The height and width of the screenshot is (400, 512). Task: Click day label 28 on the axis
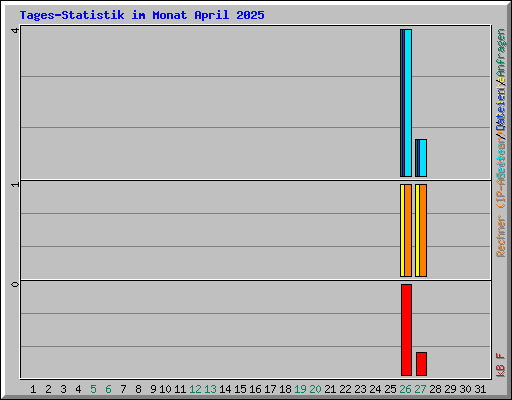point(435,389)
